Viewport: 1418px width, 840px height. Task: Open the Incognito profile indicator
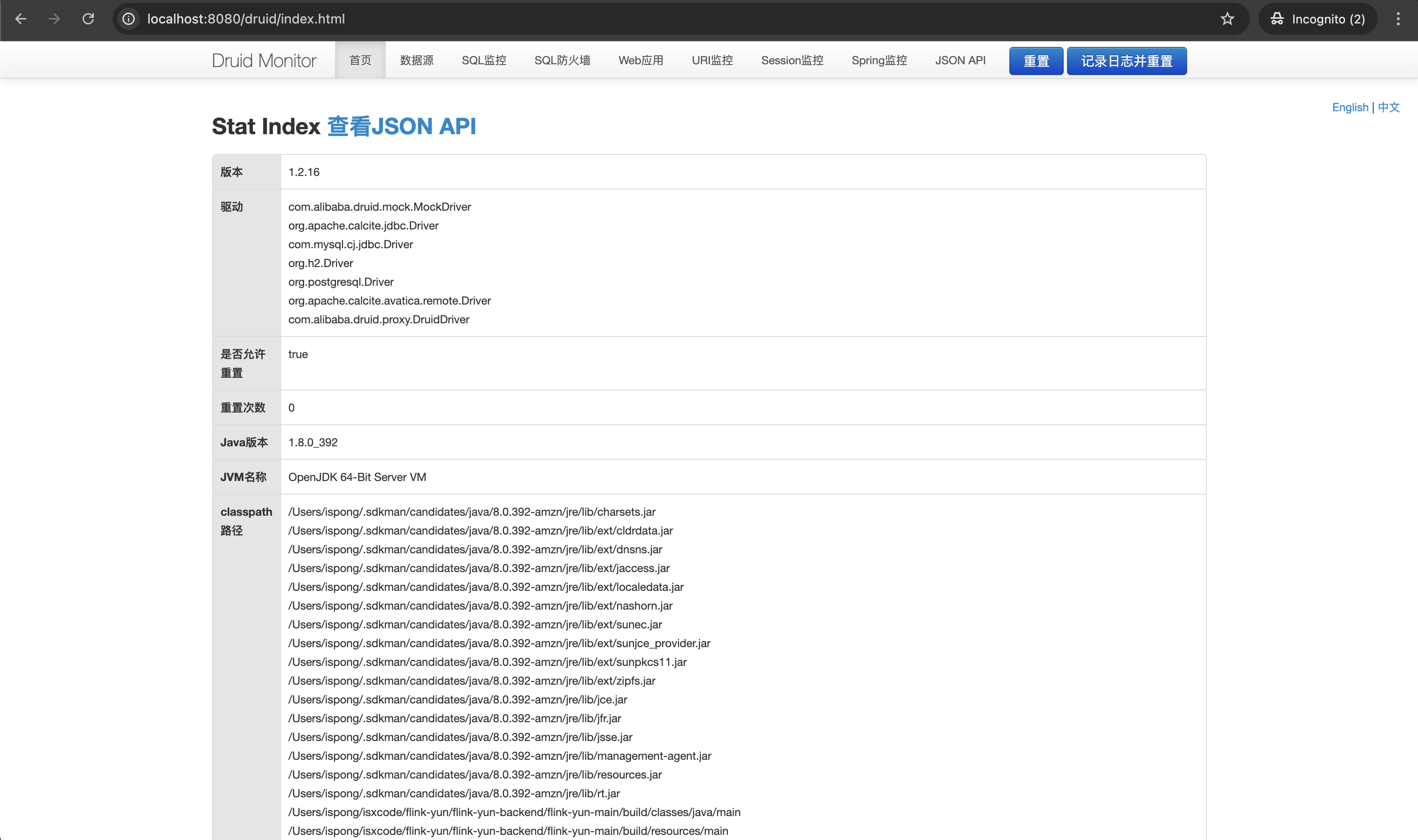coord(1317,19)
